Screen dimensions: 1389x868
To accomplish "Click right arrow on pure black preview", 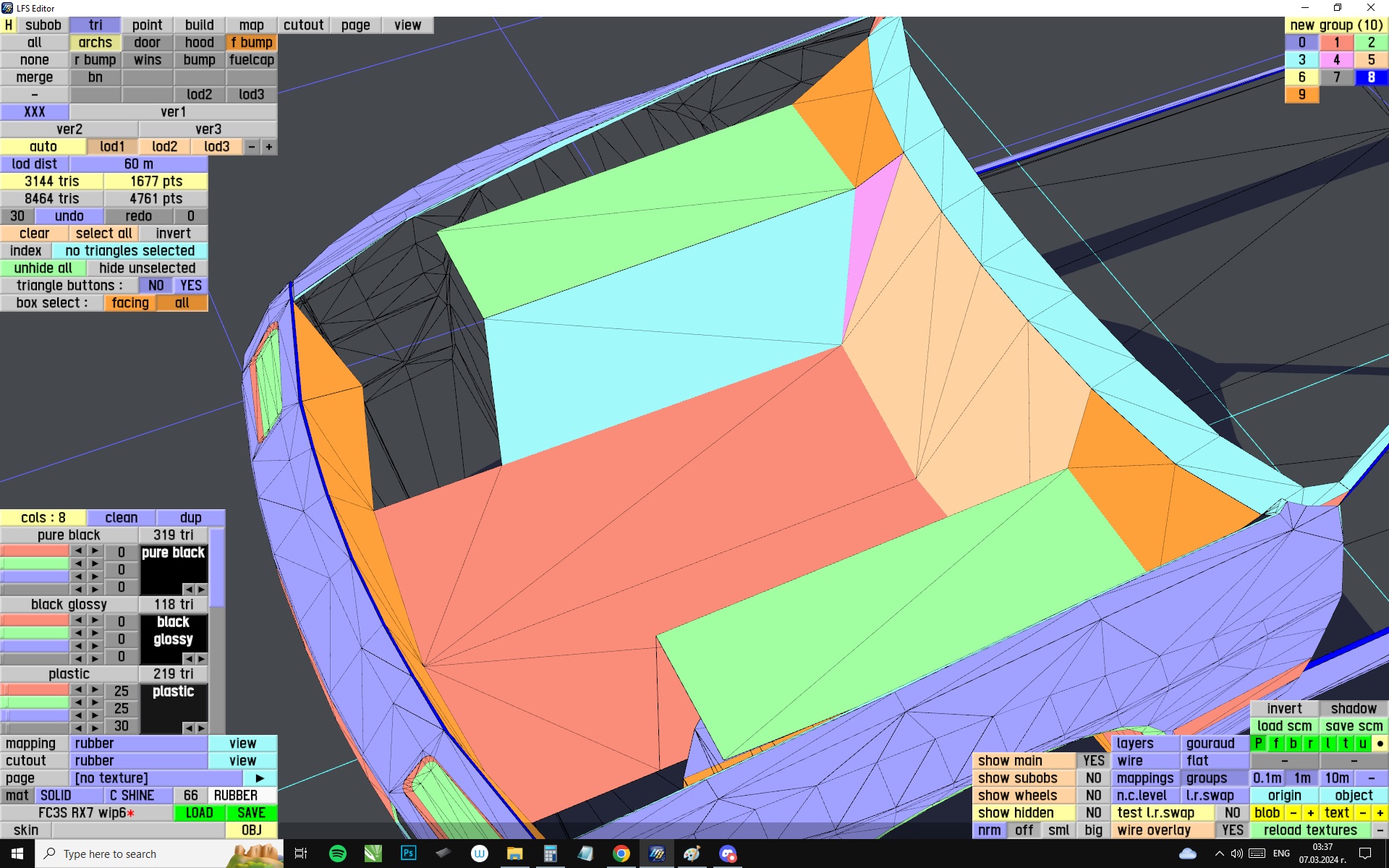I will (202, 590).
